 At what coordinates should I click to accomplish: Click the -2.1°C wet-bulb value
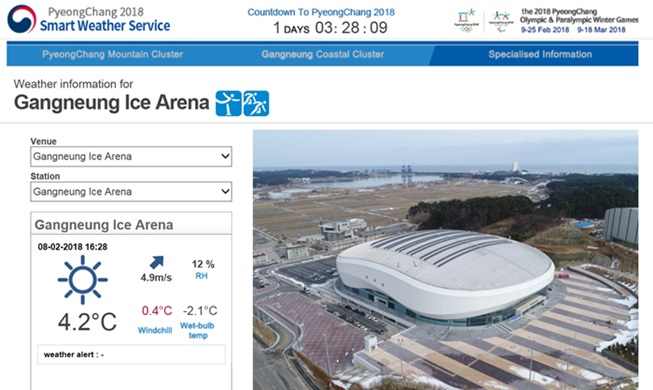click(200, 311)
